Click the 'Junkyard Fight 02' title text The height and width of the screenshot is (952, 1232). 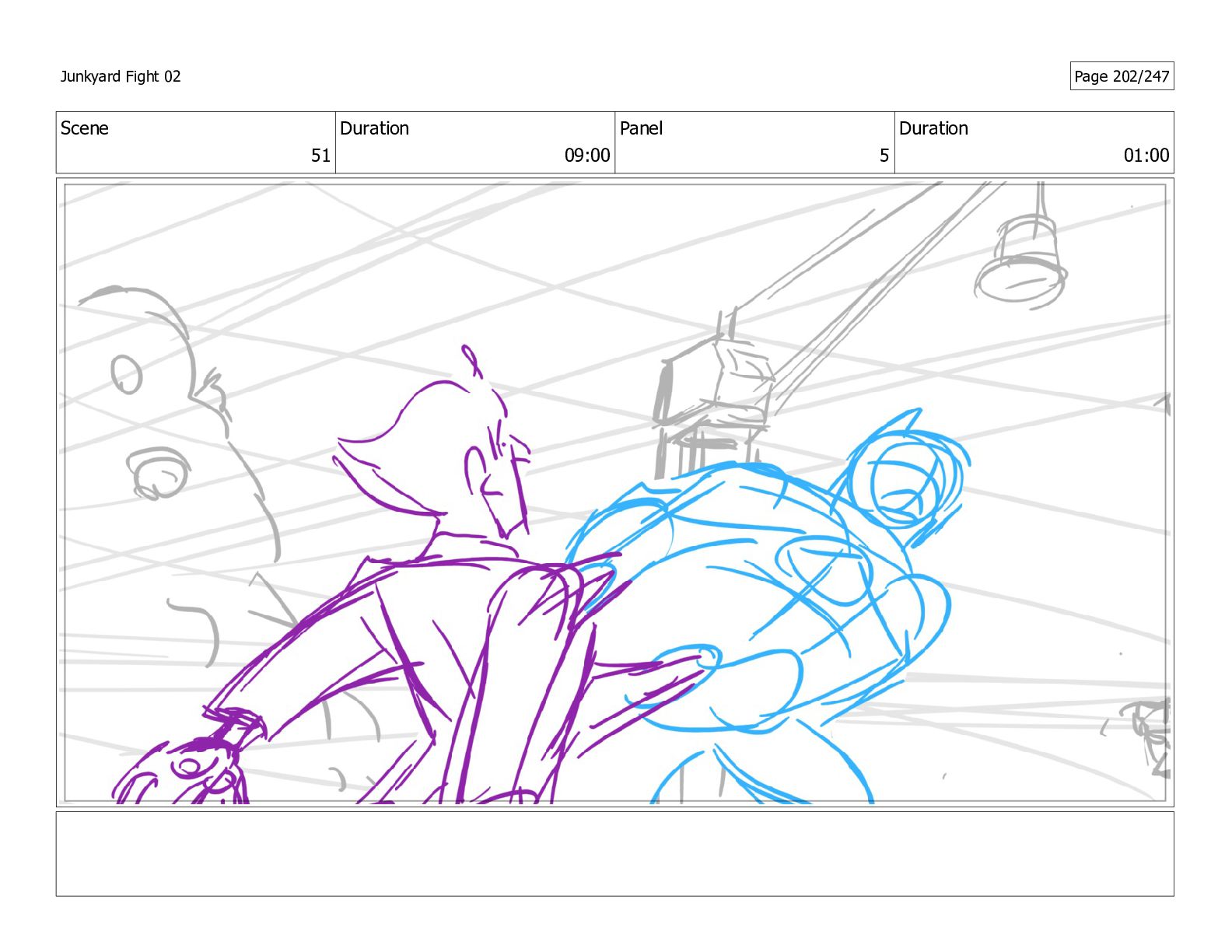[121, 76]
